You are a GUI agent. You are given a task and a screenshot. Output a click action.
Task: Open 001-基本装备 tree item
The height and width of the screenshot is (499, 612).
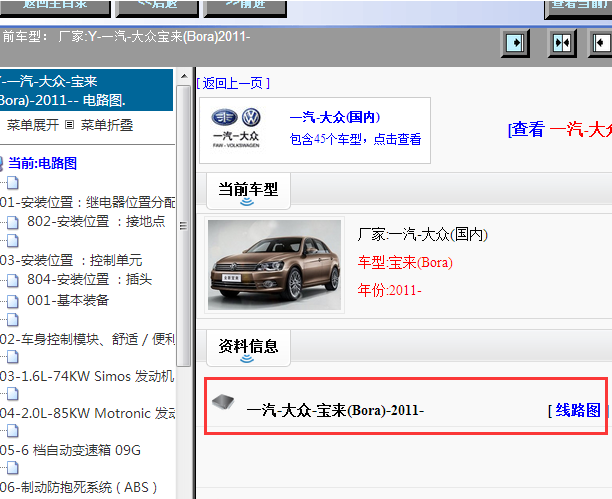[68, 300]
